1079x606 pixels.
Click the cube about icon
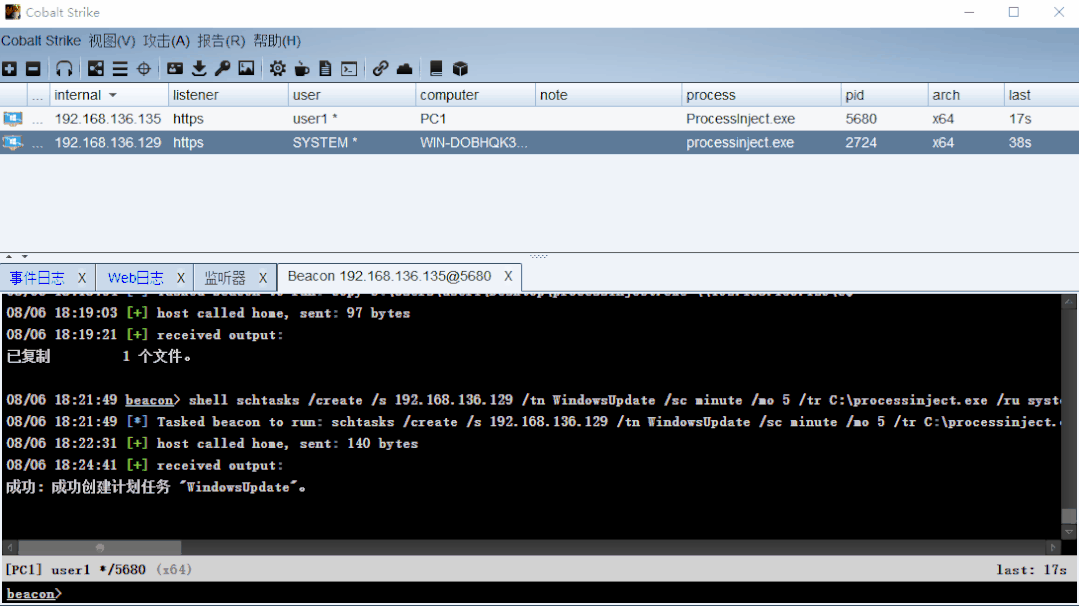point(460,69)
